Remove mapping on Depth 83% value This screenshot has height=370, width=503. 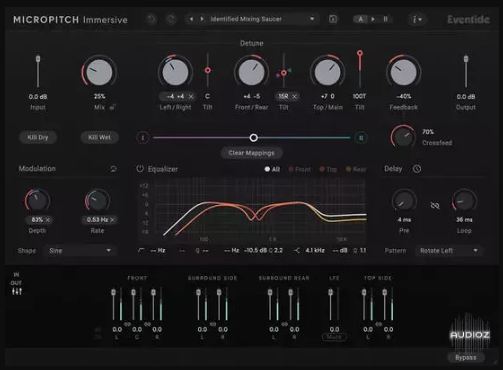(48, 220)
